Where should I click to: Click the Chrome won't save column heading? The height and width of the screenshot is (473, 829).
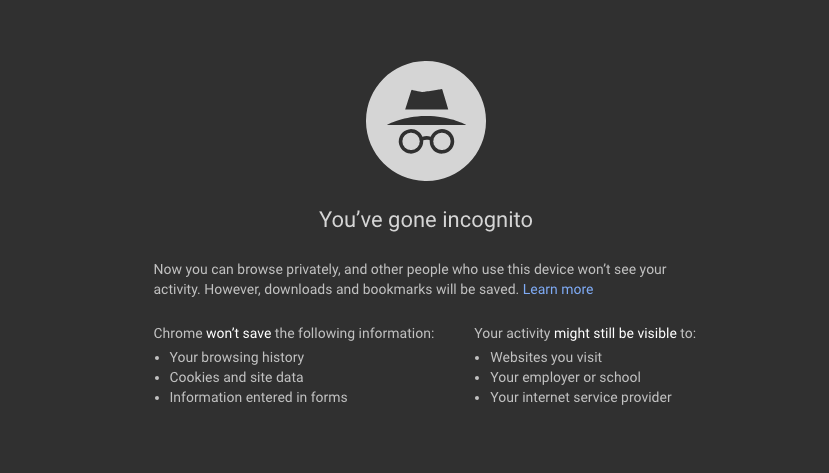293,333
